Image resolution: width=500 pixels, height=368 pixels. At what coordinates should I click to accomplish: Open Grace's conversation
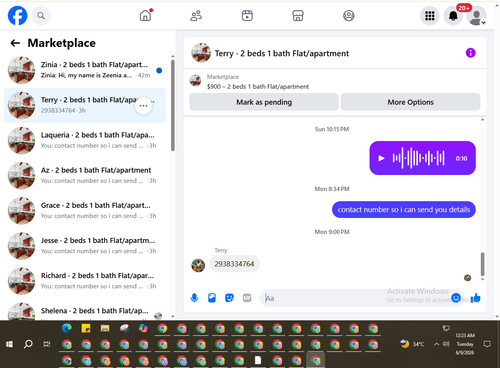pos(85,211)
